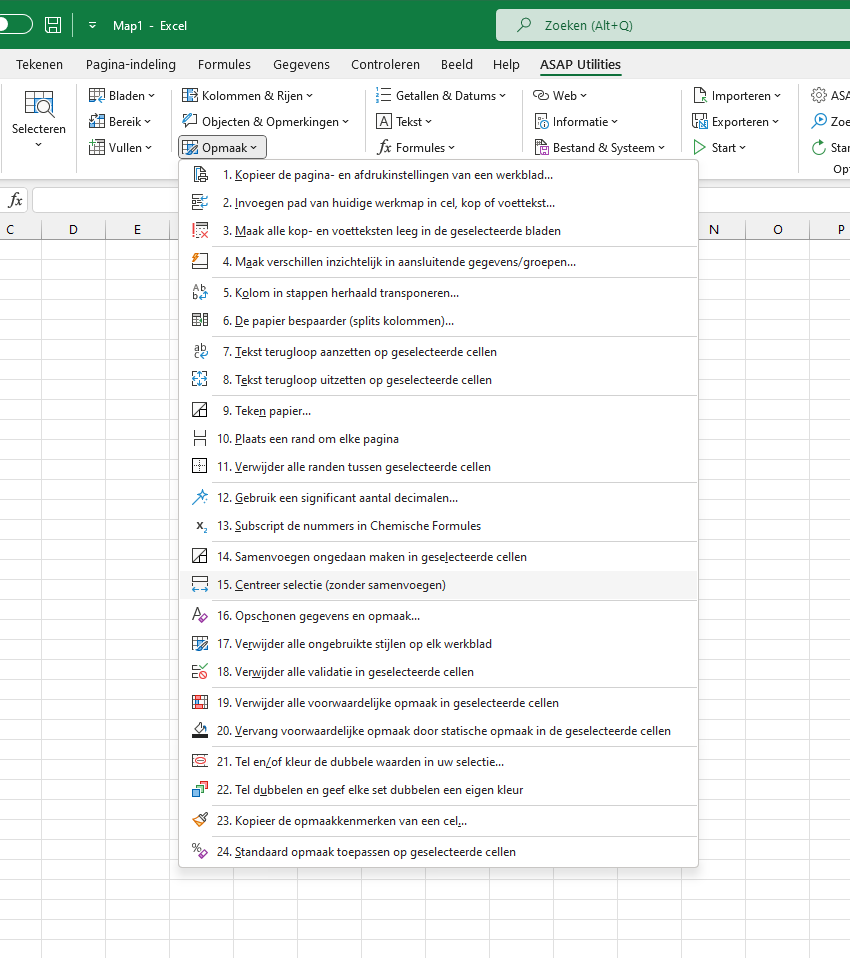This screenshot has height=958, width=850.
Task: Click the Kopieer opmaakkenmerken paintbrush icon
Action: (x=200, y=821)
